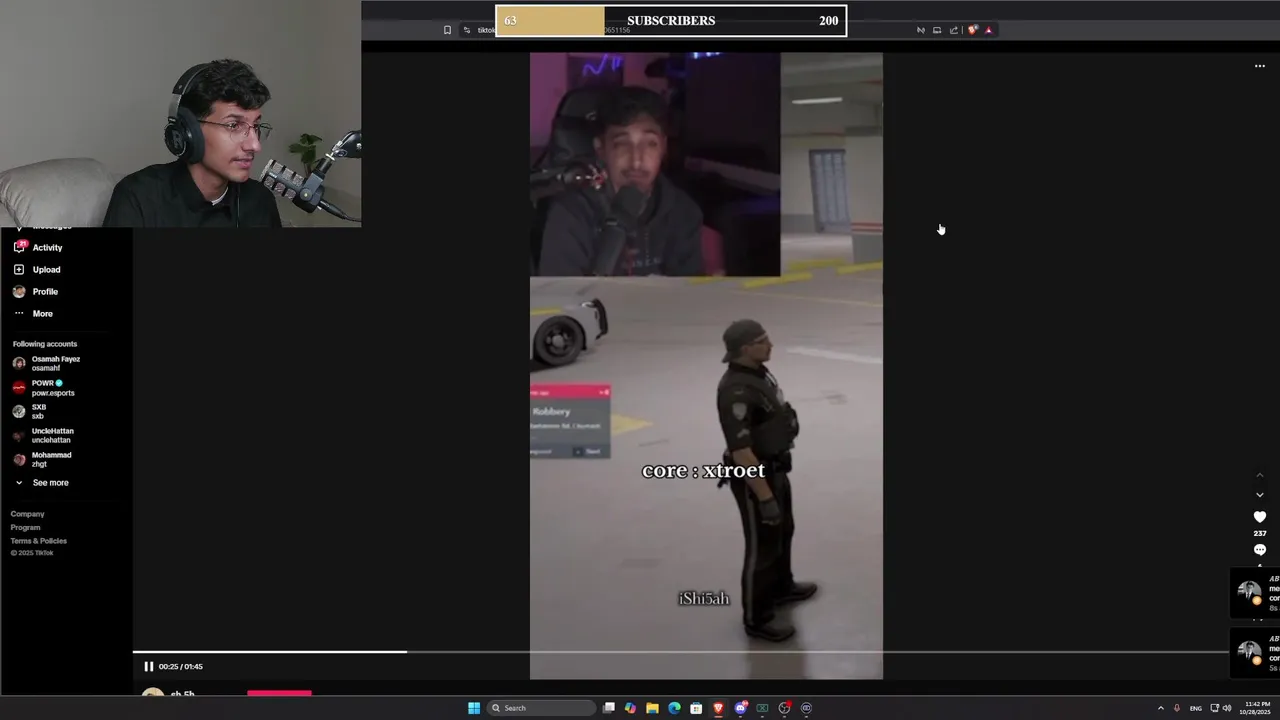Open the Upload page
This screenshot has width=1280, height=720.
pyautogui.click(x=37, y=269)
